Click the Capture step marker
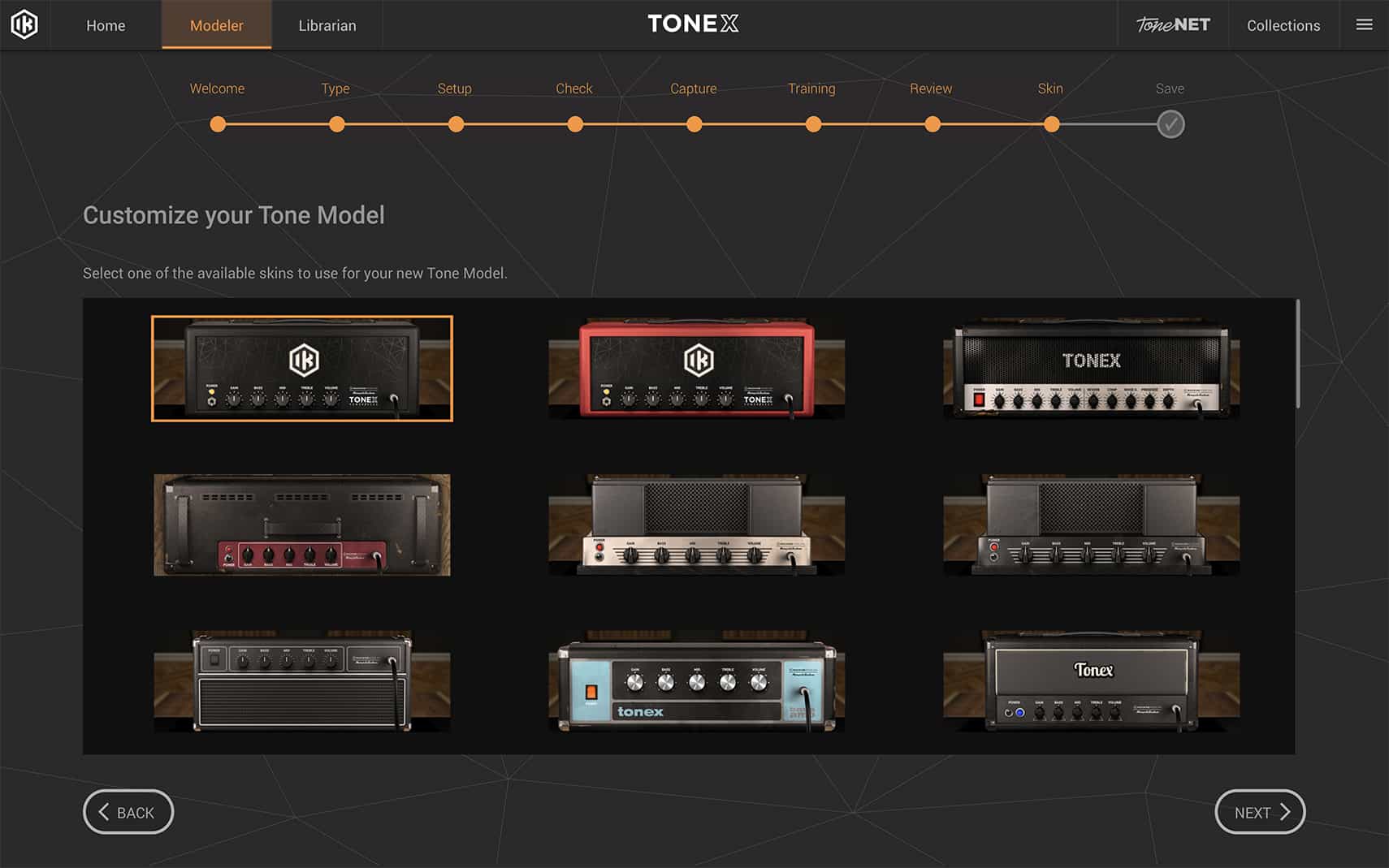Screen dimensions: 1389x868 click(x=694, y=123)
